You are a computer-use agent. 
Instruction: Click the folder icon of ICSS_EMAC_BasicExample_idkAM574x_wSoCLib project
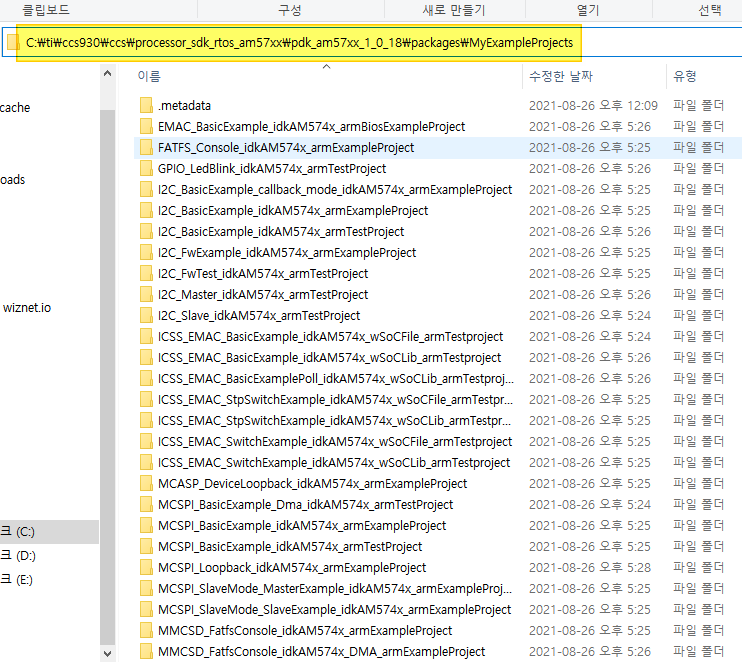click(x=146, y=357)
